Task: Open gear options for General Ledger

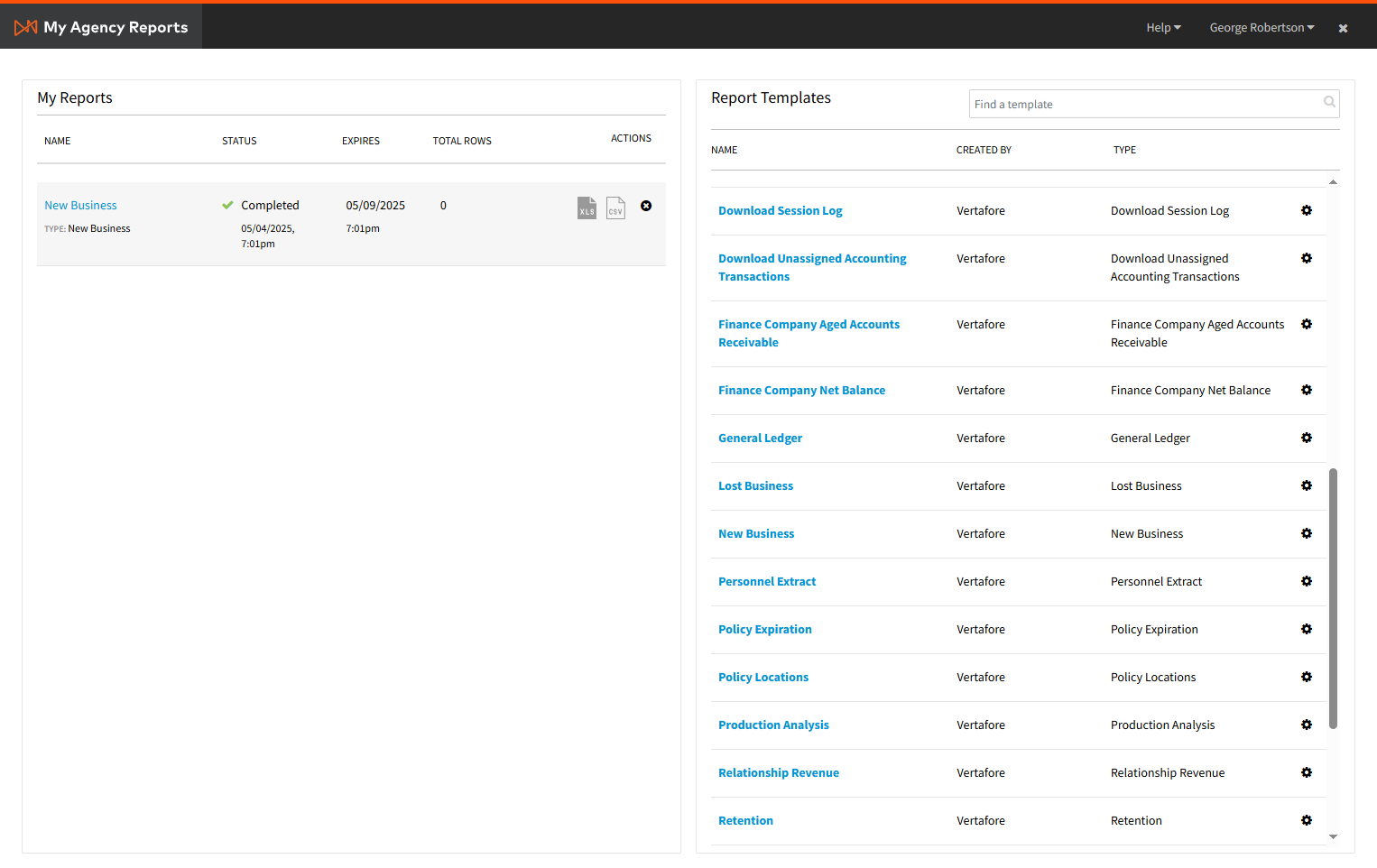Action: [x=1307, y=438]
